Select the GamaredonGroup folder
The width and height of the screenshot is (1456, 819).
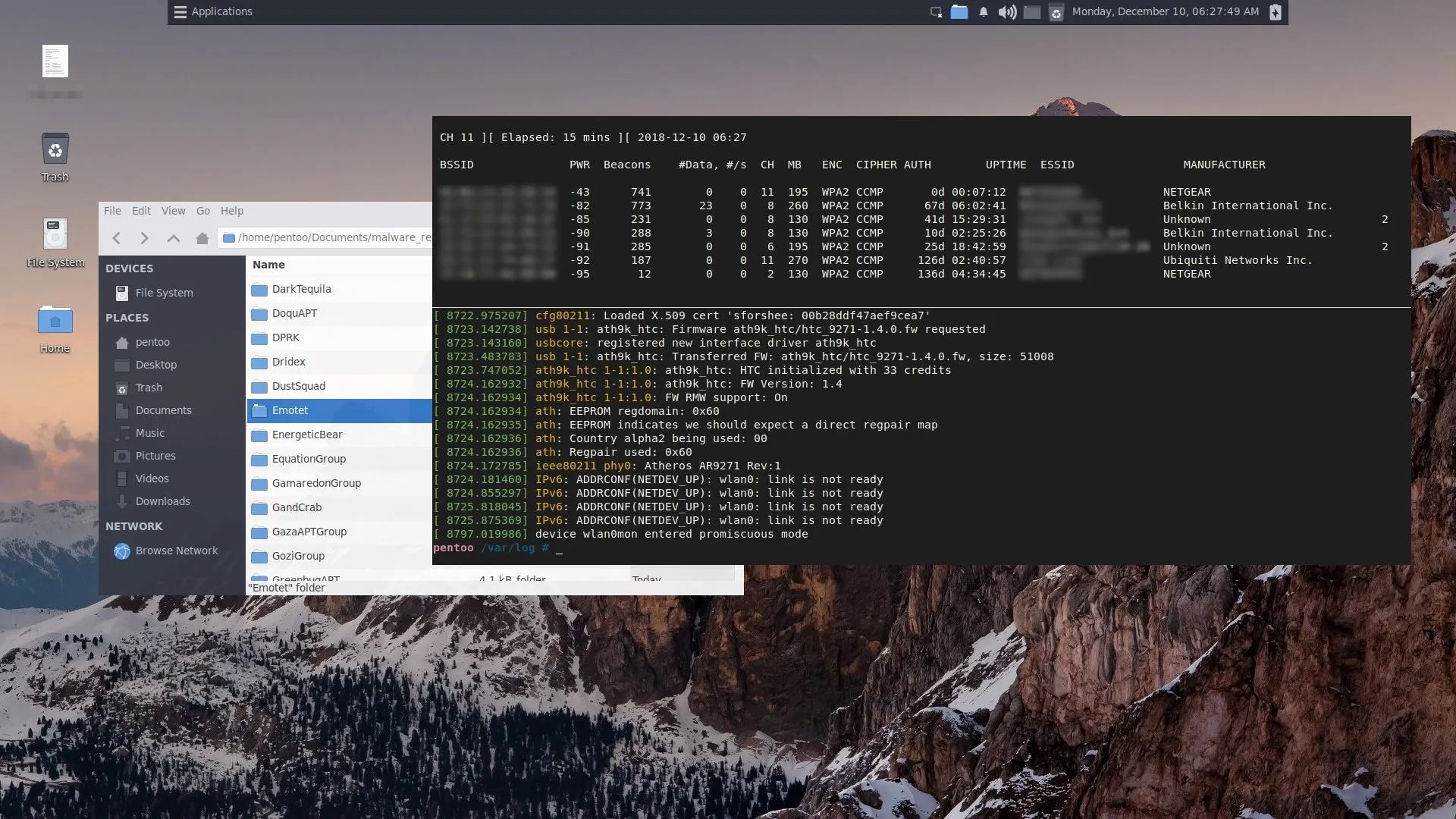[x=339, y=483]
